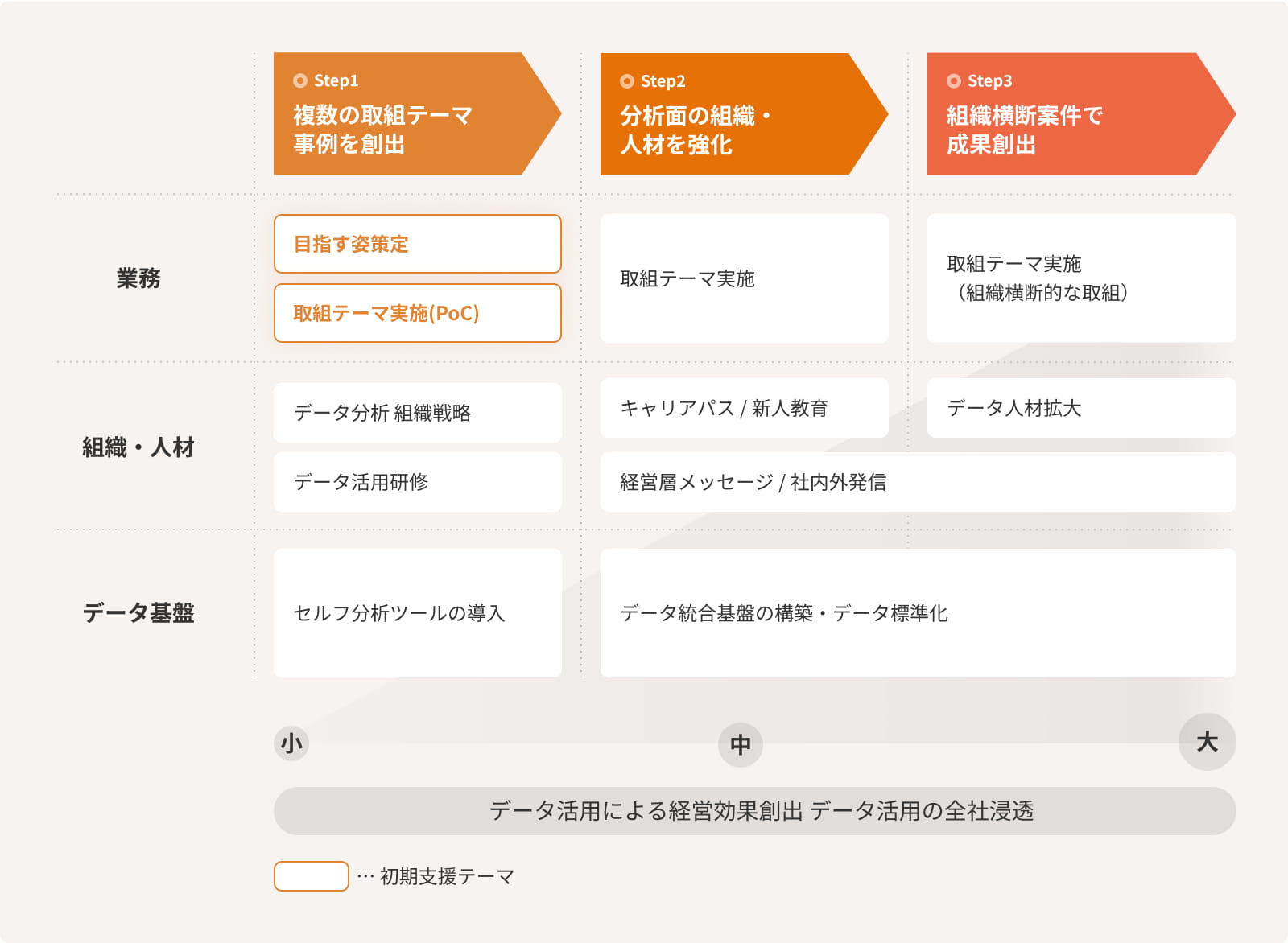Select the データ分析 組織戦略 card
1288x943 pixels.
pyautogui.click(x=418, y=413)
